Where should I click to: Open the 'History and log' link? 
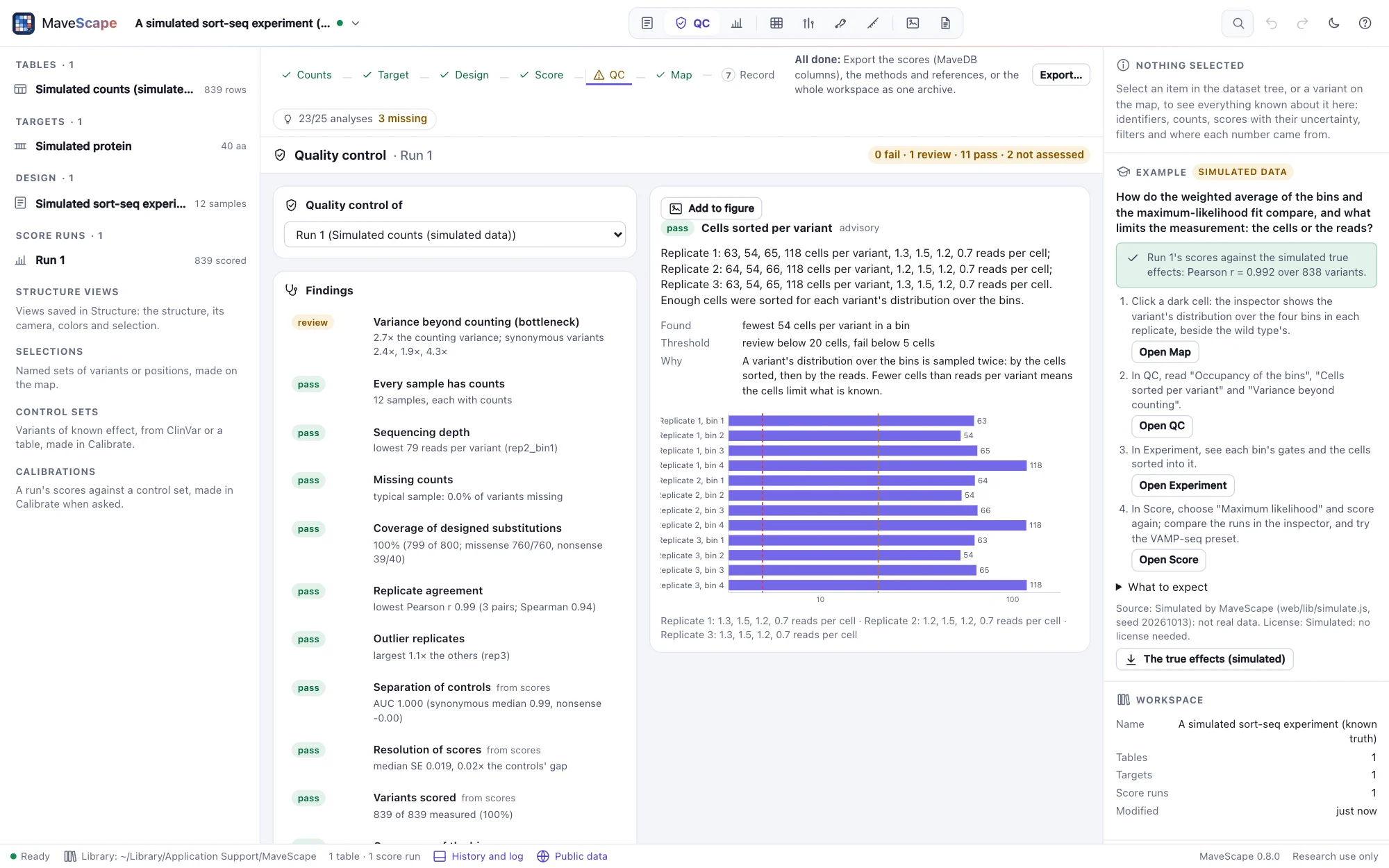[479, 856]
